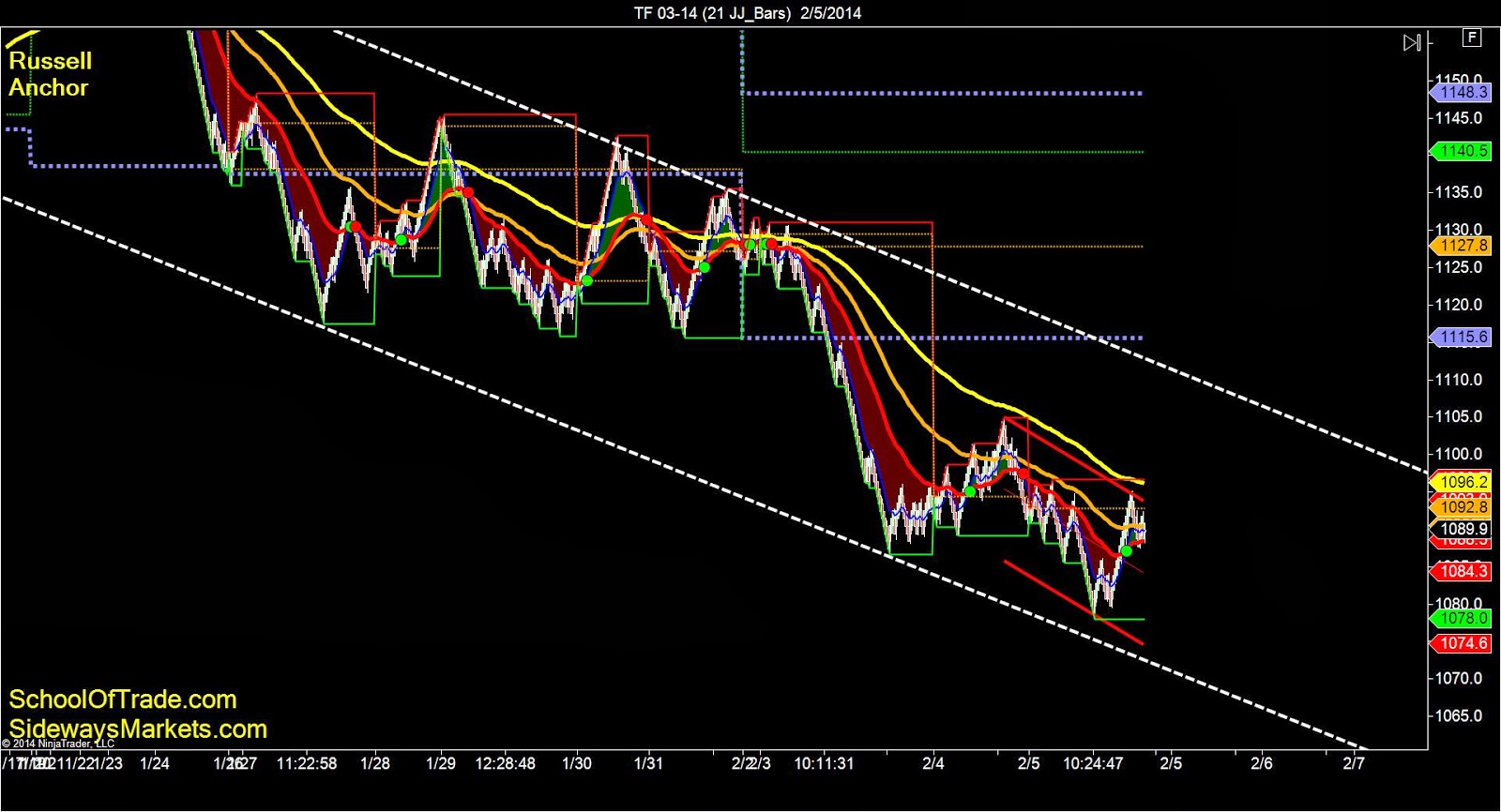Click the boxed F icon
This screenshot has height=812, width=1501.
(1472, 38)
